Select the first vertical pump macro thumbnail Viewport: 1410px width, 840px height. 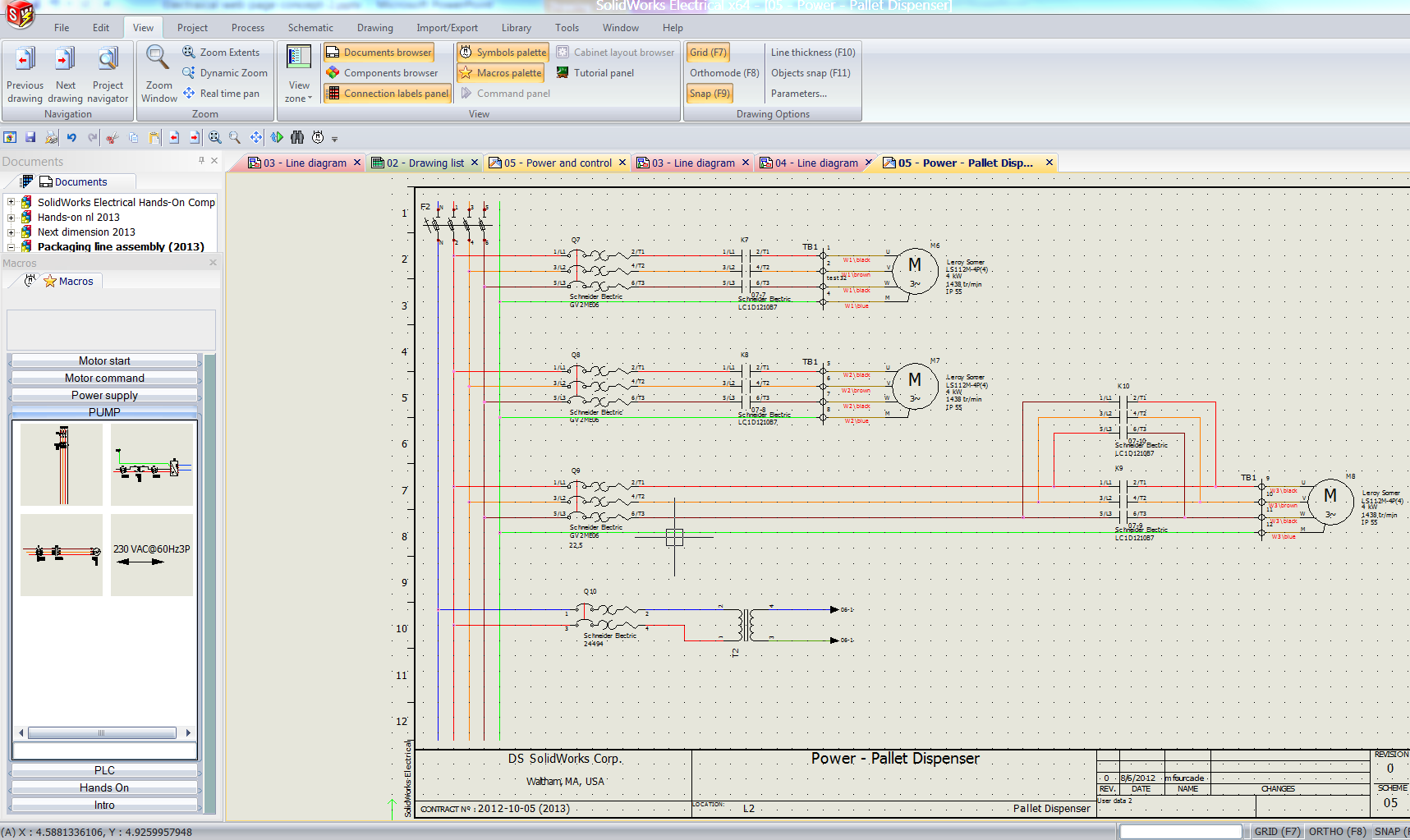tap(62, 464)
